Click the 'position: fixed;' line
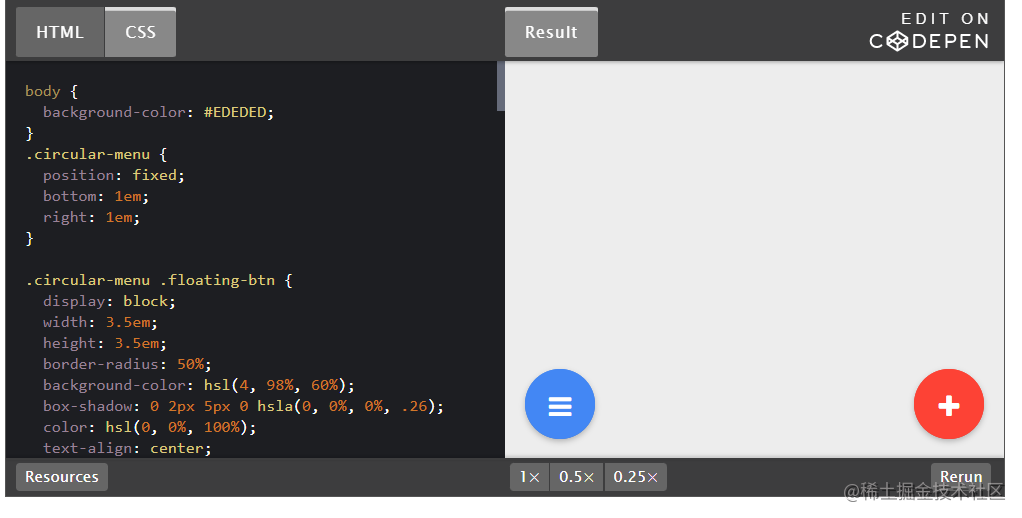This screenshot has height=518, width=1022. click(114, 175)
